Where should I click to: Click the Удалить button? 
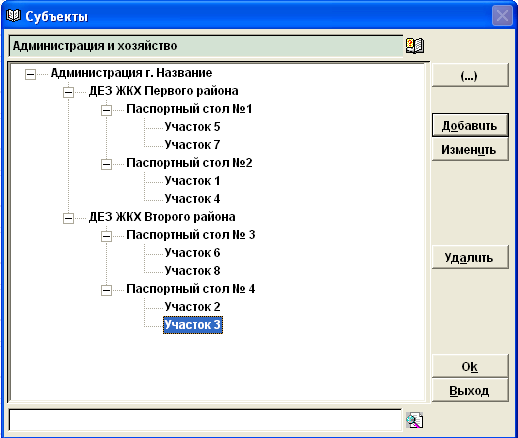pos(470,257)
